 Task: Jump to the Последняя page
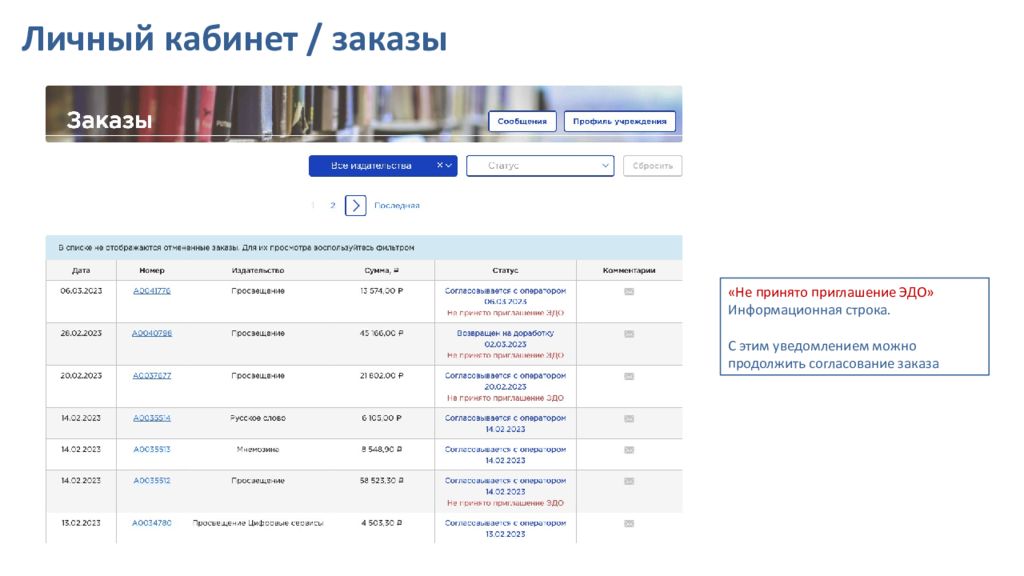click(396, 206)
